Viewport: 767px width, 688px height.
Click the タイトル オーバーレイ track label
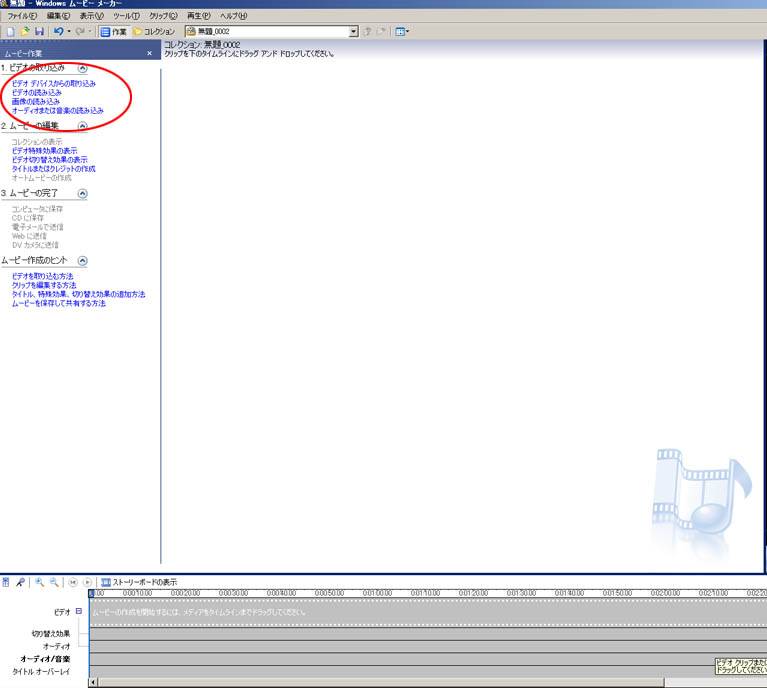click(x=41, y=672)
